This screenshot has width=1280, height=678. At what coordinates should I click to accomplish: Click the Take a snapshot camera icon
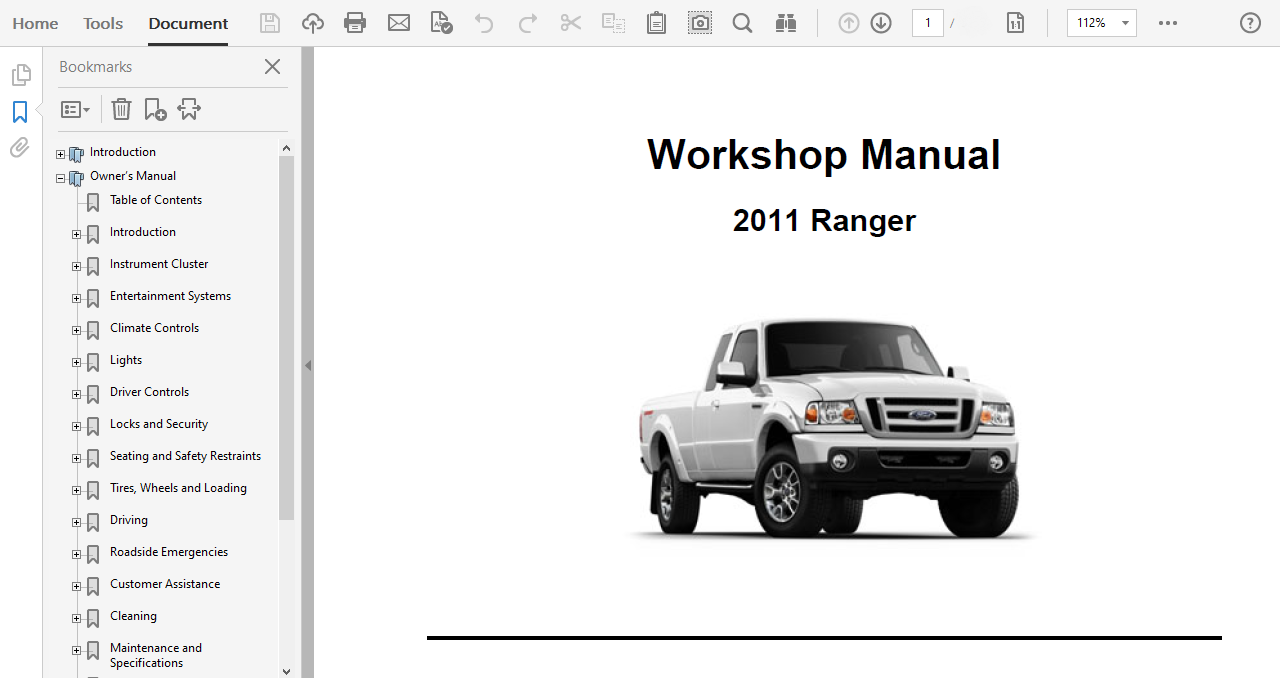click(700, 23)
